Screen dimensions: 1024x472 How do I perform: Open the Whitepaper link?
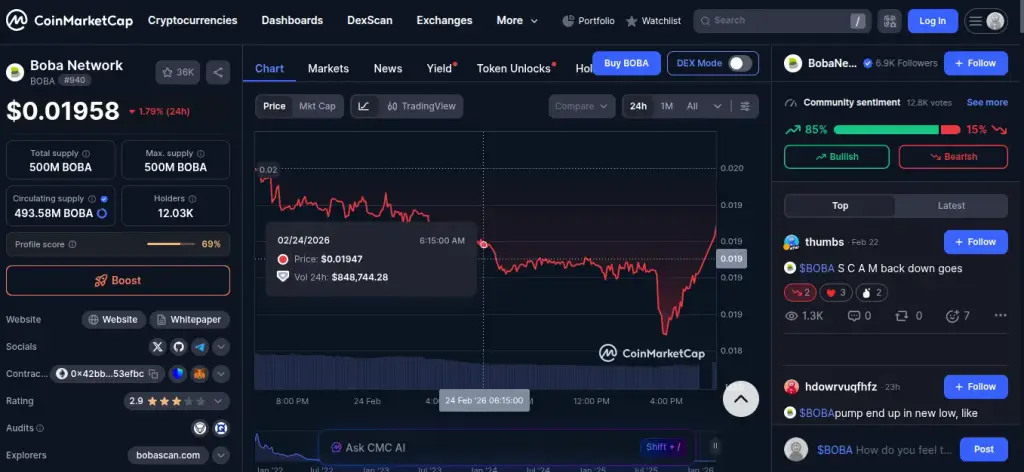tap(189, 320)
